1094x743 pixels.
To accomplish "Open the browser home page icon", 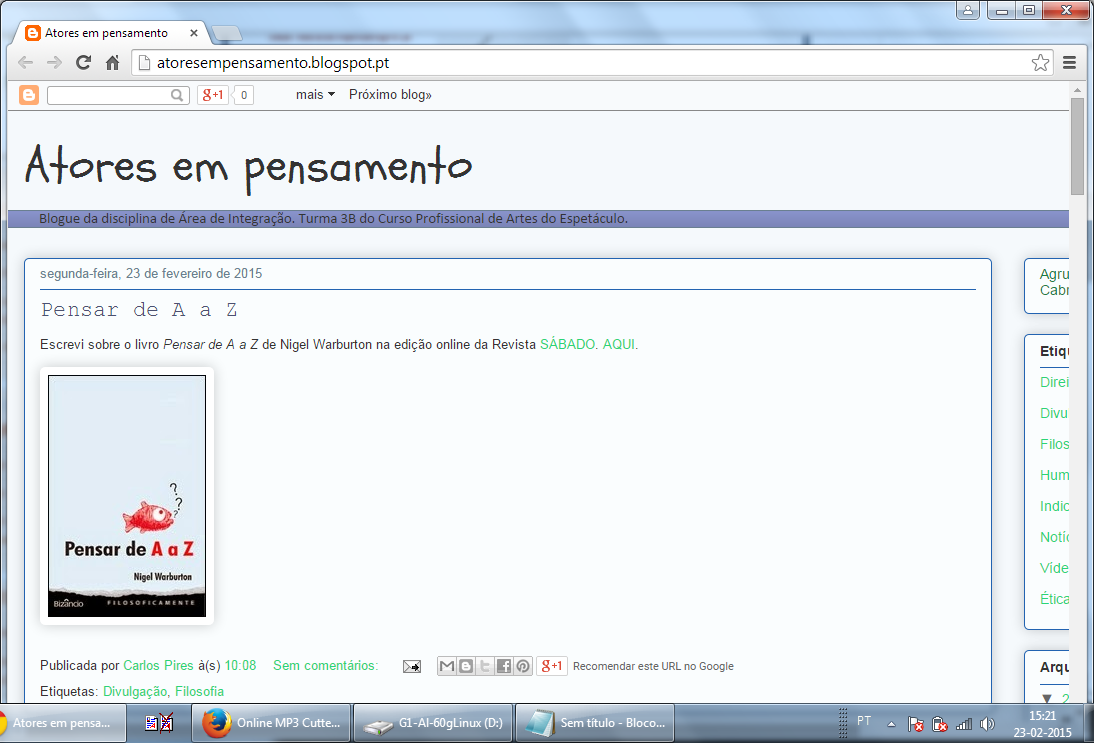I will tap(112, 63).
